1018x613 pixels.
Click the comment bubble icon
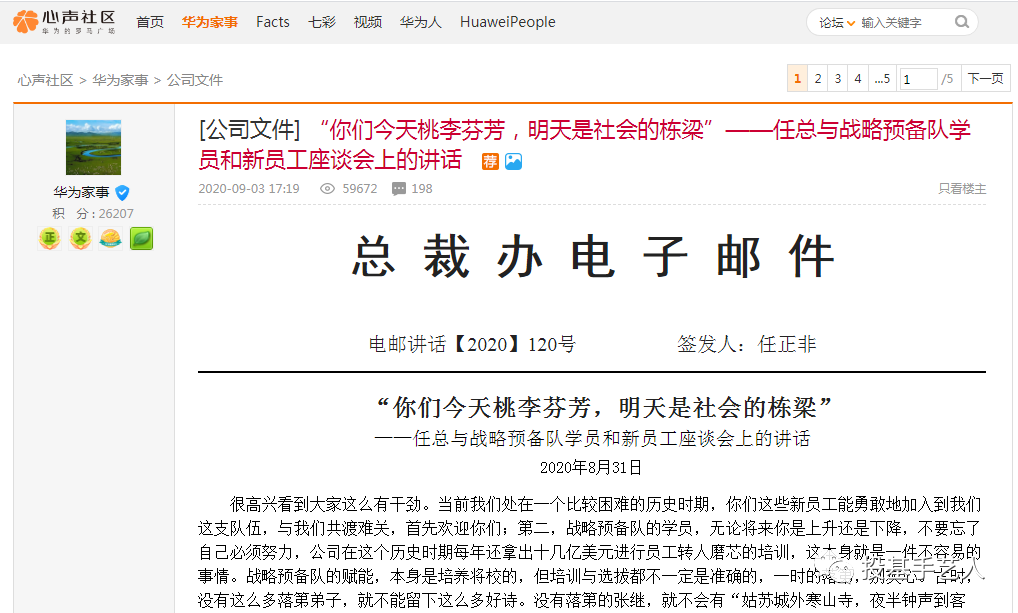tap(399, 189)
